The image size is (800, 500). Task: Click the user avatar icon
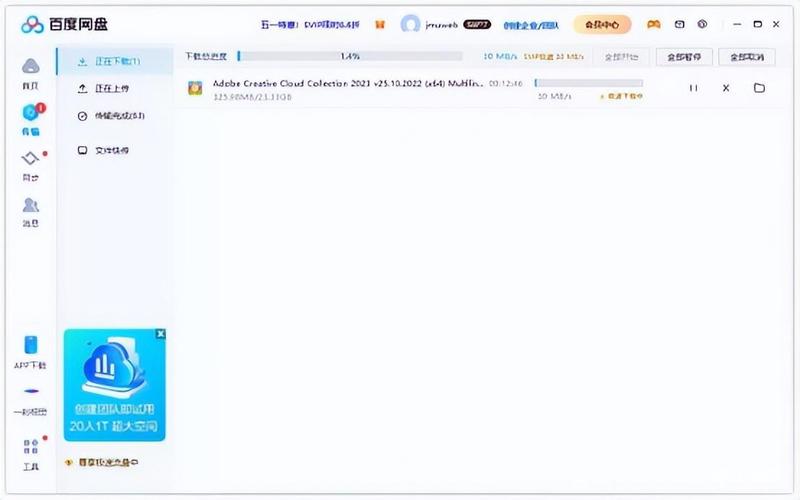click(x=411, y=24)
